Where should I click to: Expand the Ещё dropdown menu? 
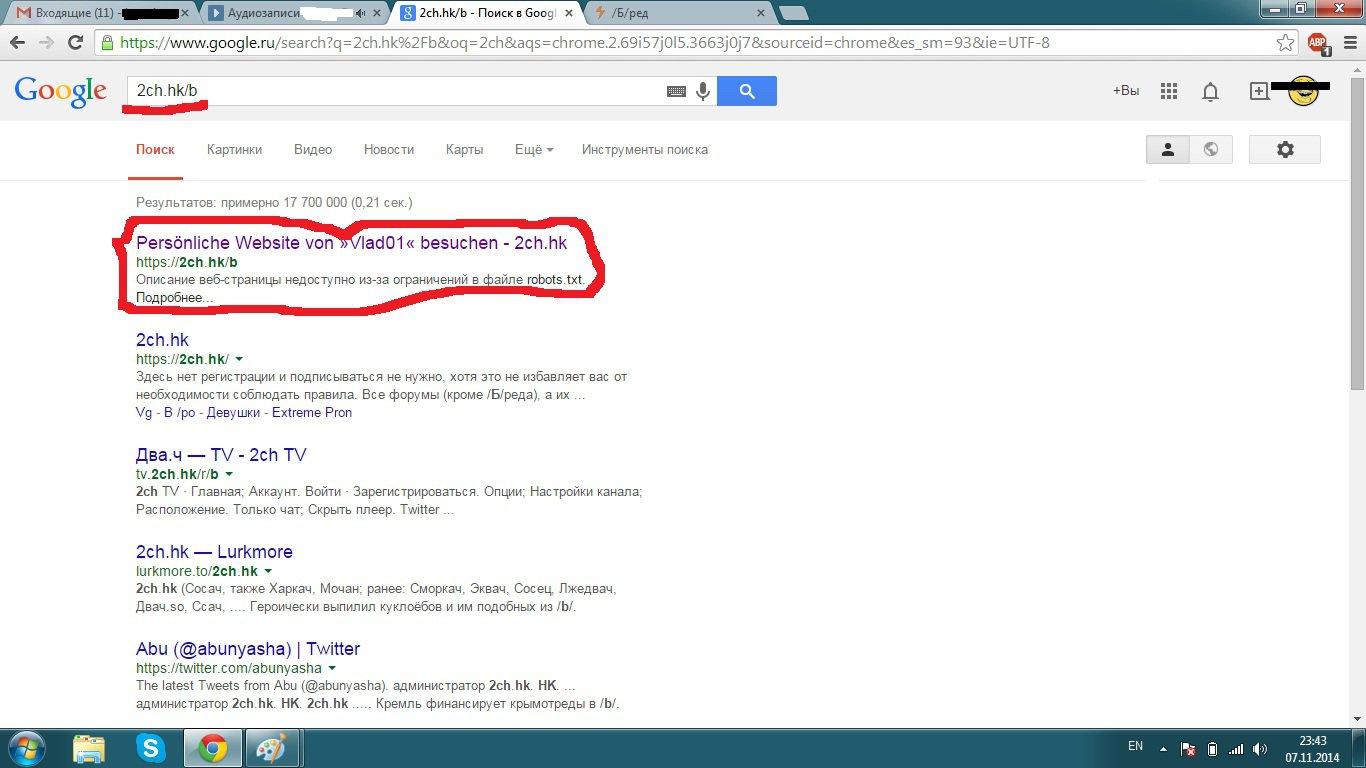[x=534, y=149]
